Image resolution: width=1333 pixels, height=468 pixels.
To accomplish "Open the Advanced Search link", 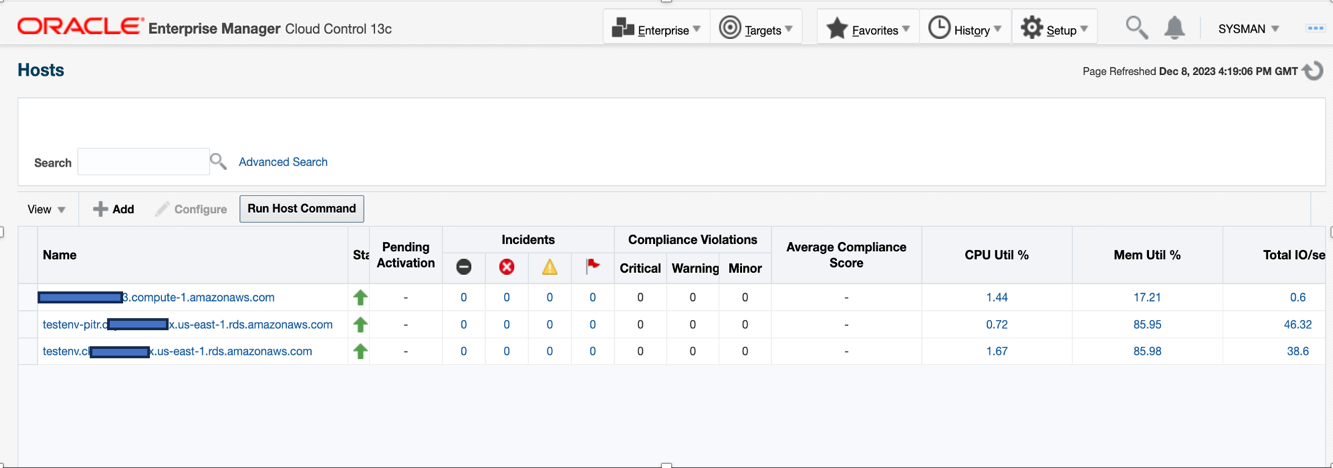I will [x=283, y=162].
